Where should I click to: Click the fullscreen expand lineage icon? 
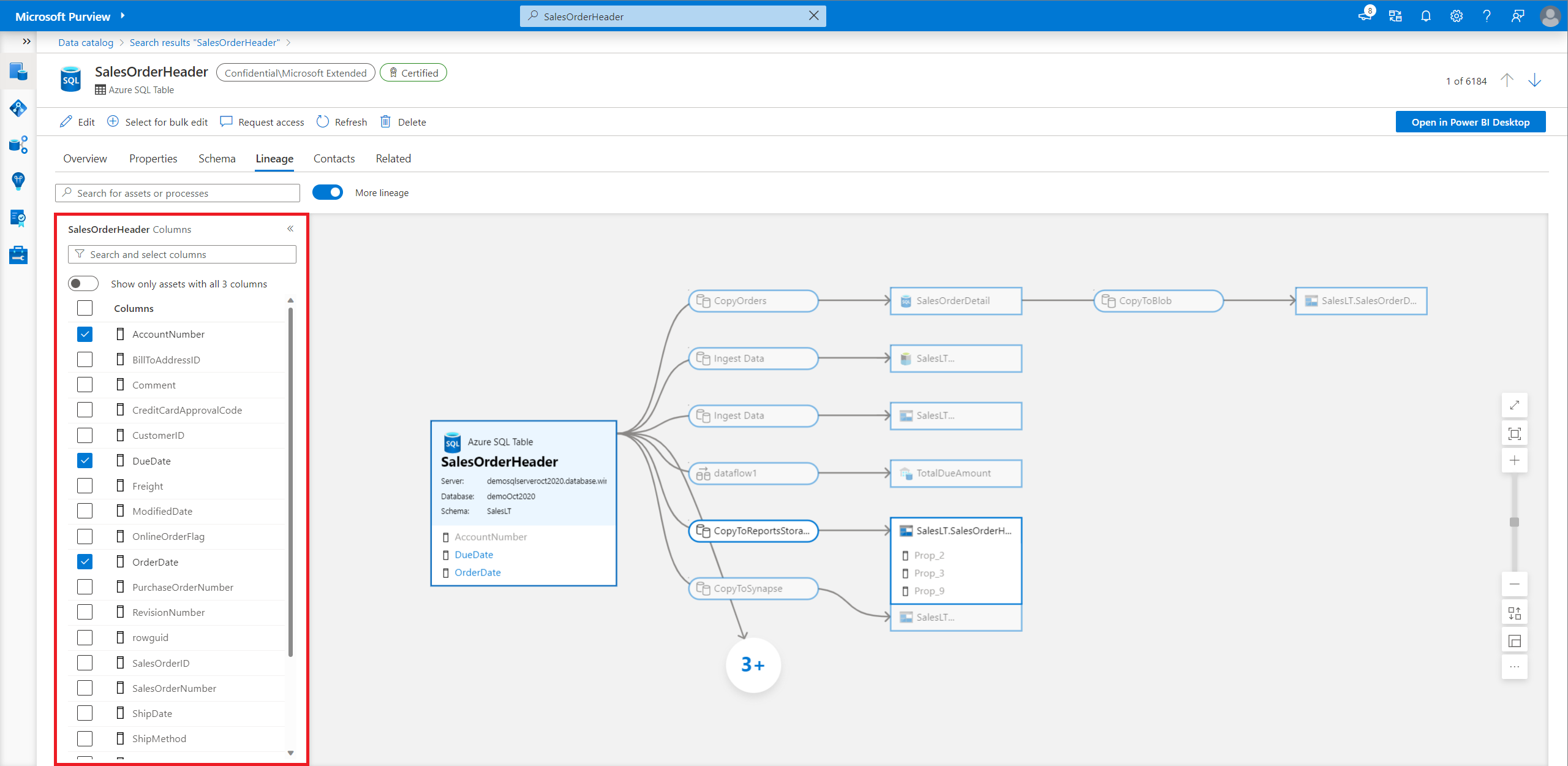pyautogui.click(x=1514, y=405)
